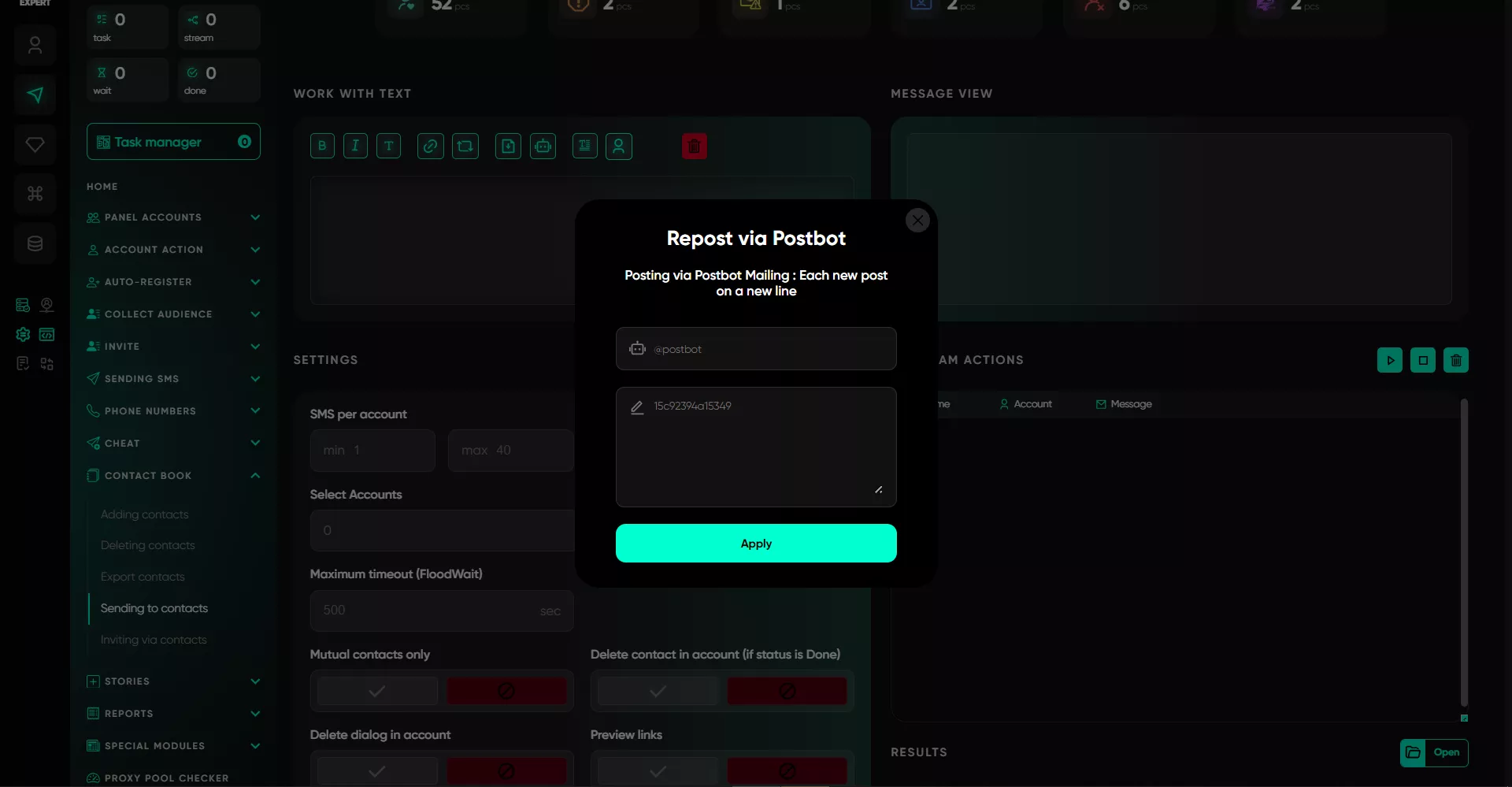This screenshot has height=787, width=1512.
Task: Select the paper-plane sidebar icon
Action: point(35,95)
